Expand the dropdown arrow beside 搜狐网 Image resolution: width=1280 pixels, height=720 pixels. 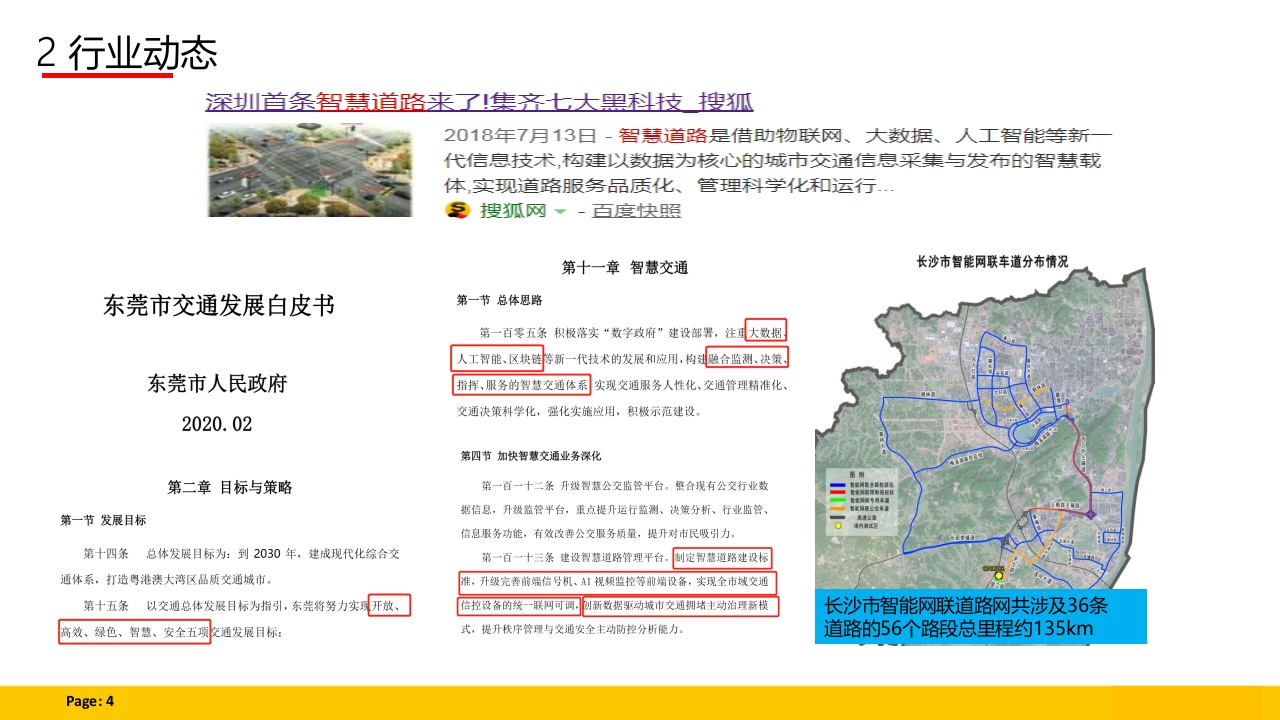coord(560,211)
